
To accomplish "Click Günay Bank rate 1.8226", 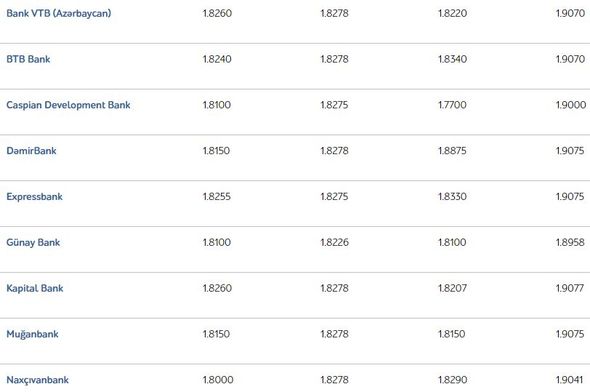I will pos(335,242).
